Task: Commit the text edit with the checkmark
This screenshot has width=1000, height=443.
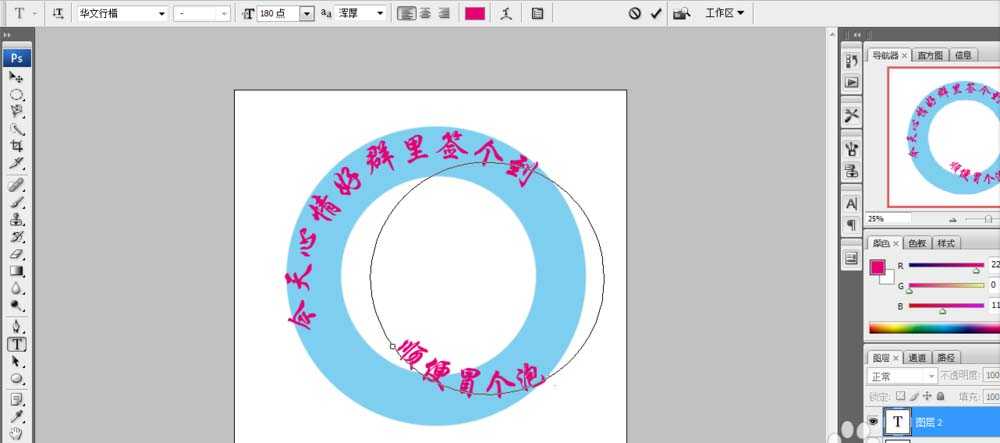Action: (x=656, y=13)
